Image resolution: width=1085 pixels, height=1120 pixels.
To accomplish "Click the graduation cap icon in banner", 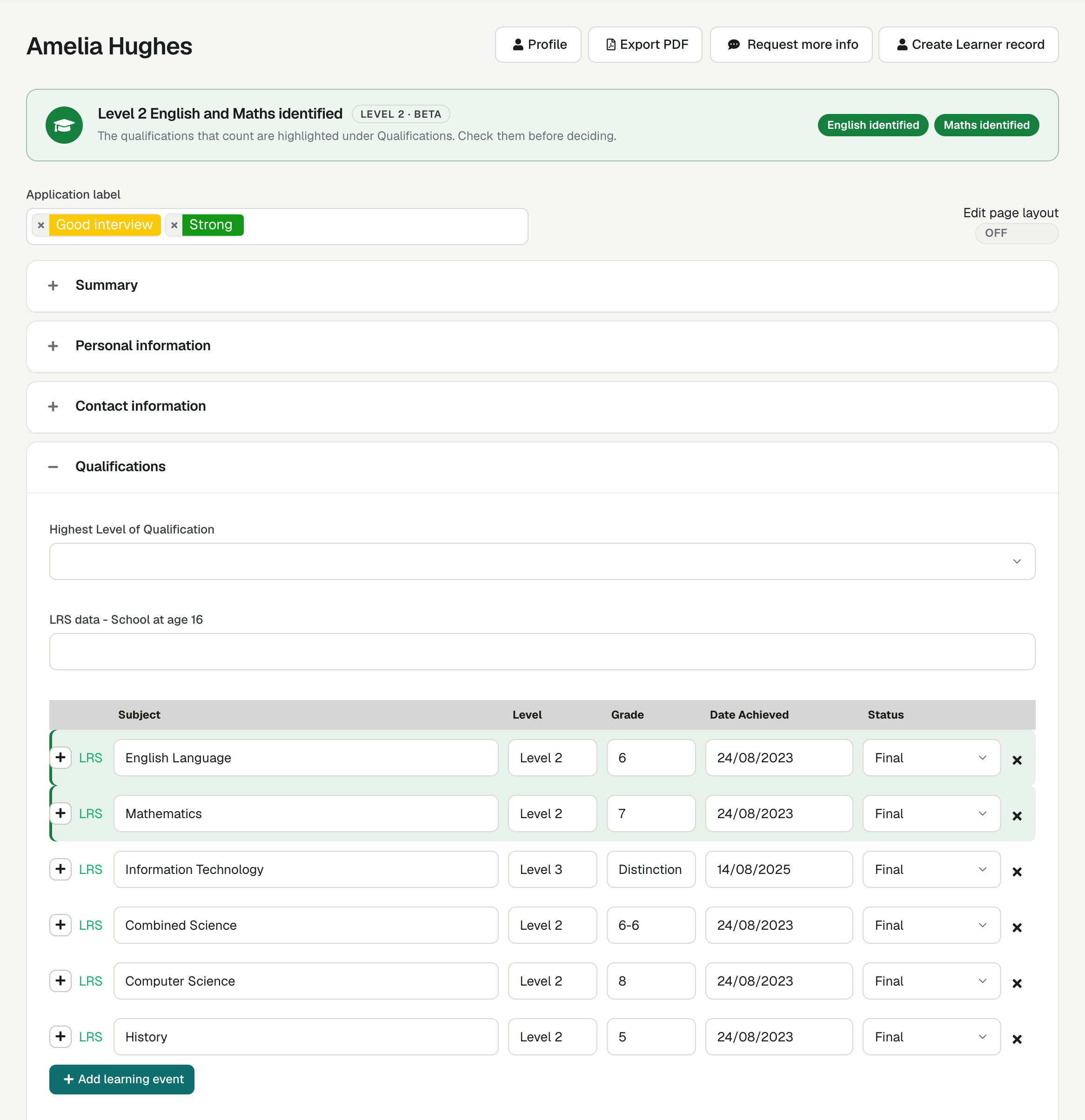I will coord(64,125).
